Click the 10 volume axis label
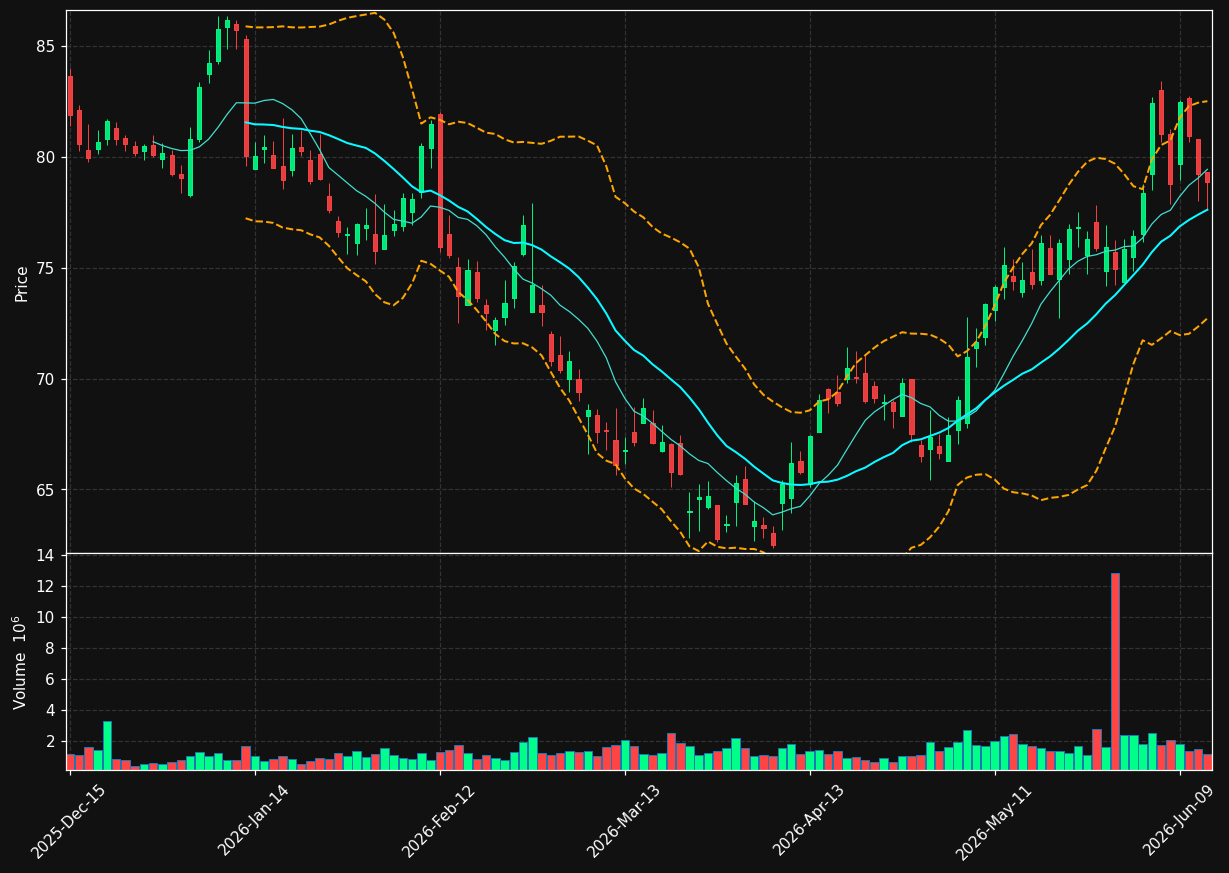 46,618
